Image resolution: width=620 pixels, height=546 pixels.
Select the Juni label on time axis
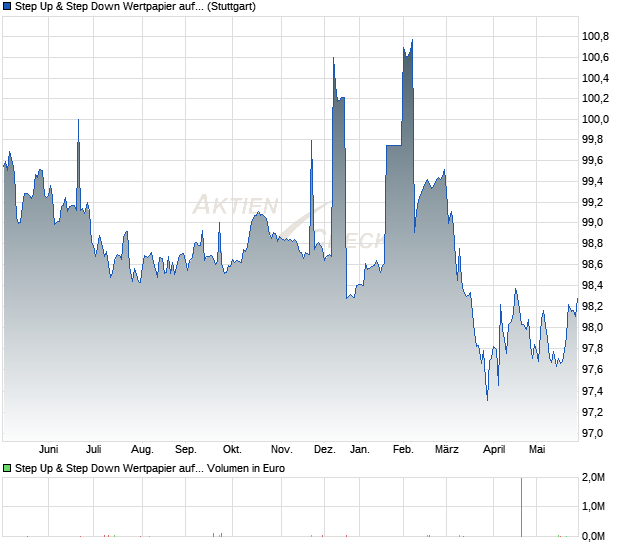click(49, 450)
